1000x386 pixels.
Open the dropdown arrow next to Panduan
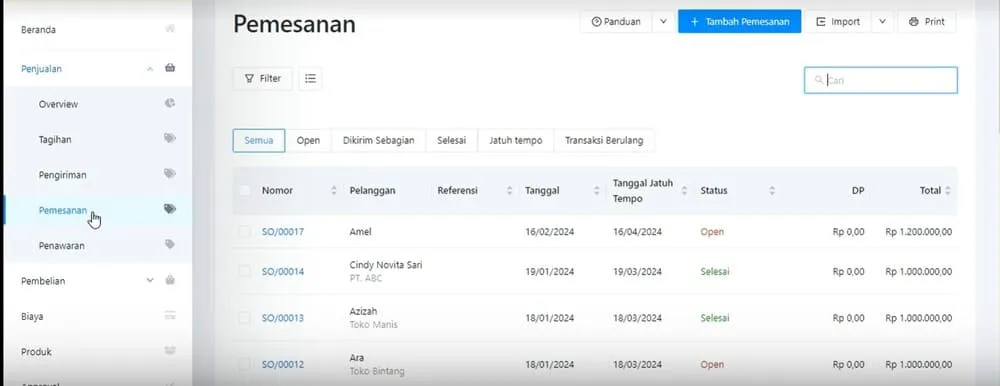click(663, 22)
